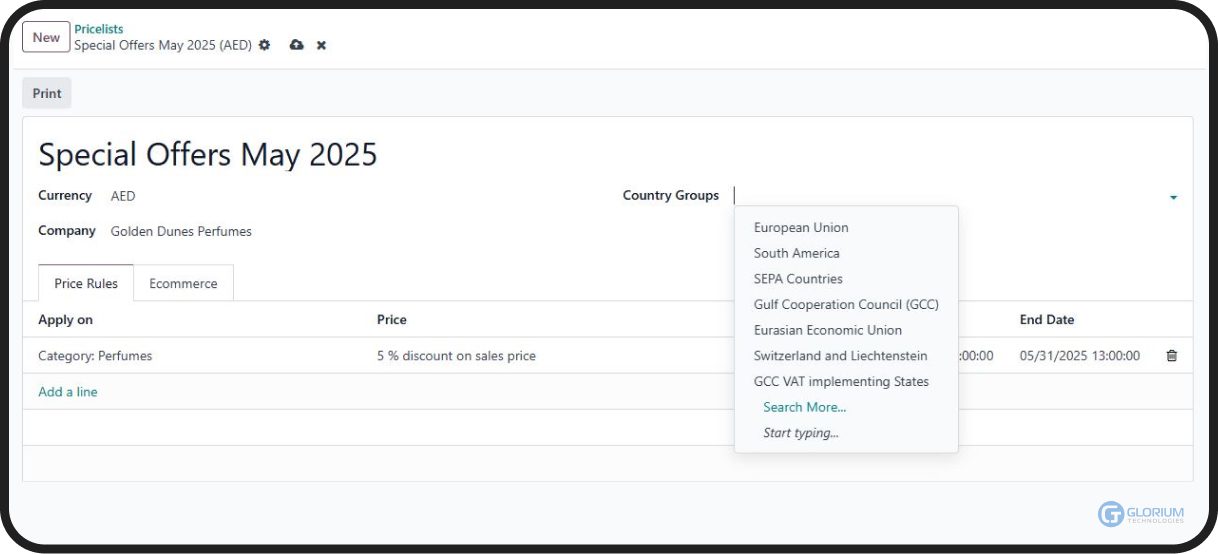Click the gear settings icon beside pricelist name
This screenshot has height=554, width=1218.
(265, 45)
